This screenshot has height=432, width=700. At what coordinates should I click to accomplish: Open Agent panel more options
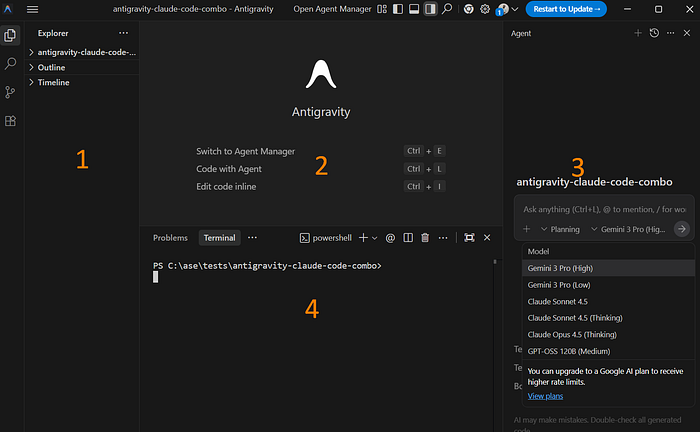click(x=671, y=33)
